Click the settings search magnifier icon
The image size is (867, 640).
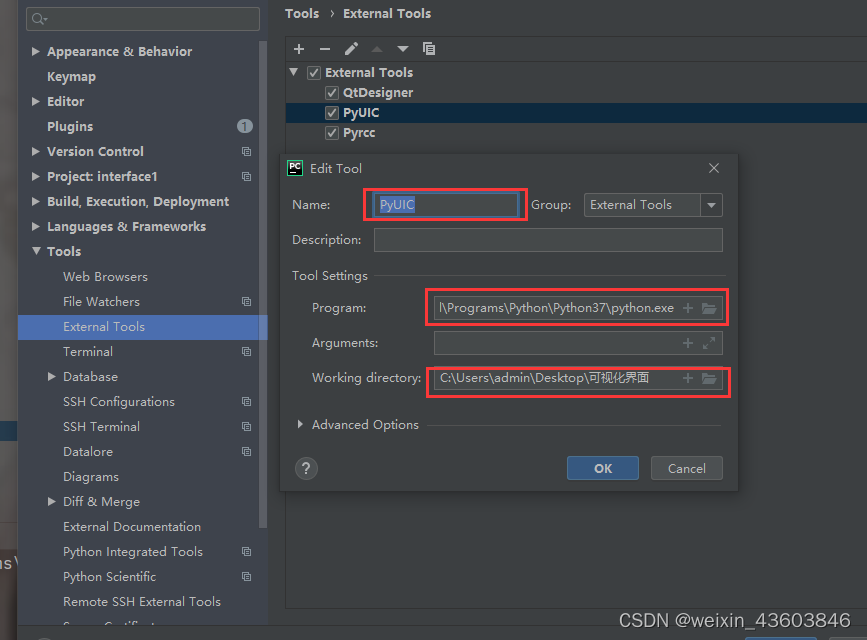[38, 19]
